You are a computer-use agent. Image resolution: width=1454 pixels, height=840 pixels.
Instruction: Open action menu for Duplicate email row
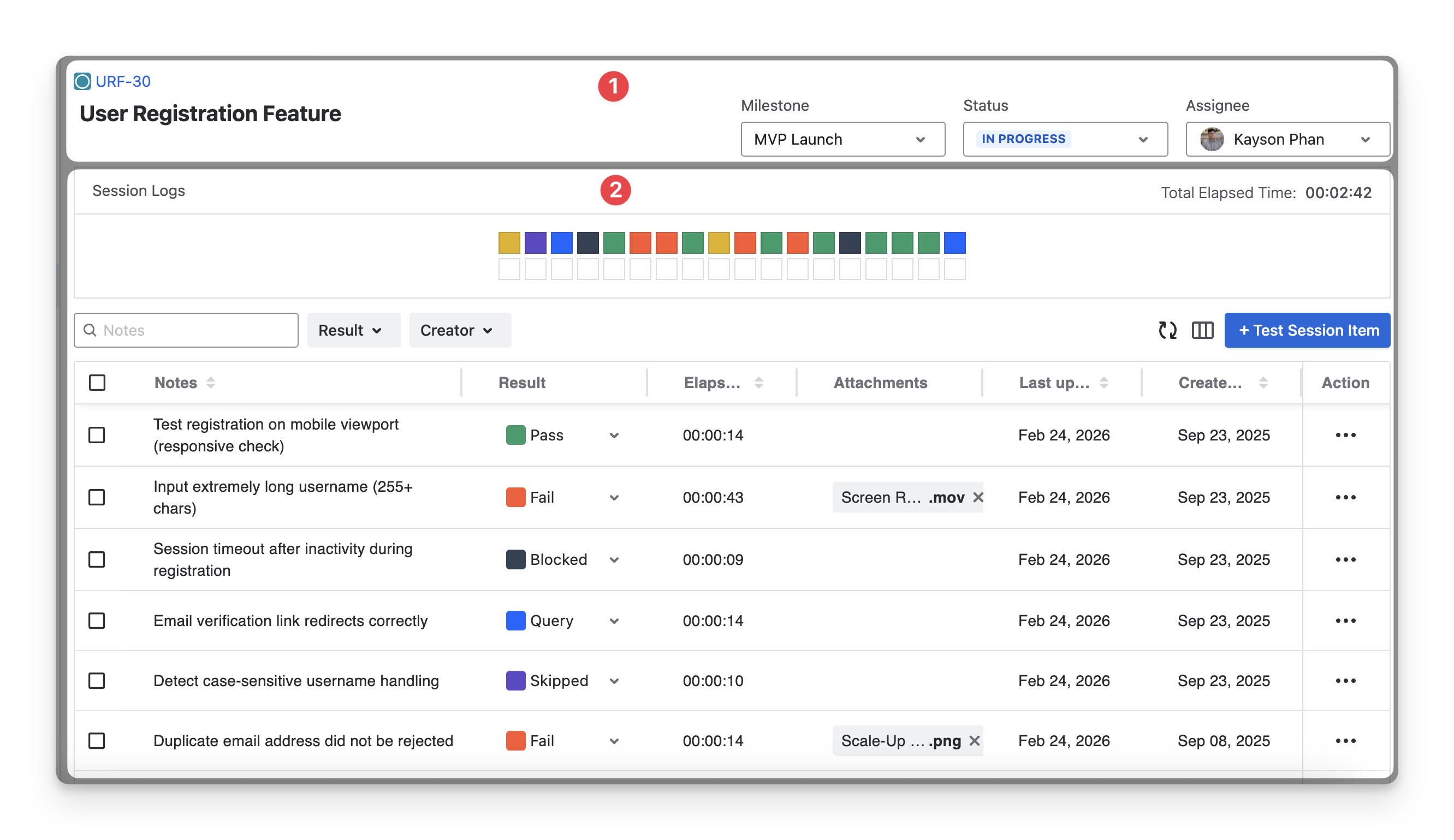pos(1345,741)
